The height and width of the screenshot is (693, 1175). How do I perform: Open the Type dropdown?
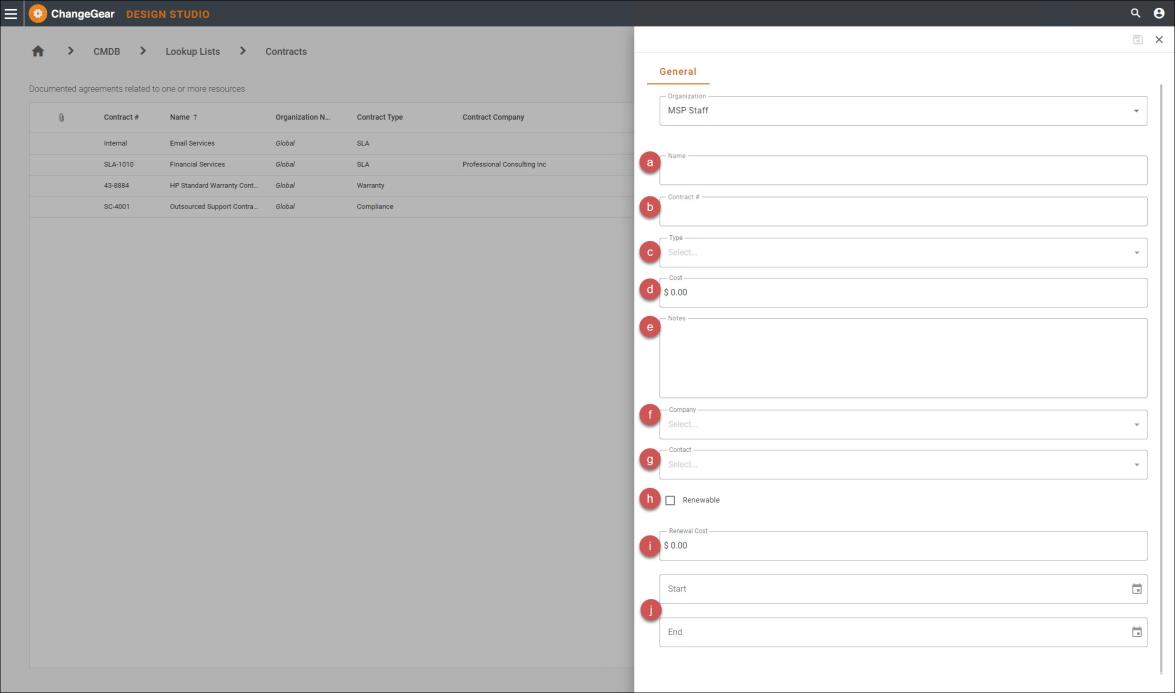coord(1136,253)
